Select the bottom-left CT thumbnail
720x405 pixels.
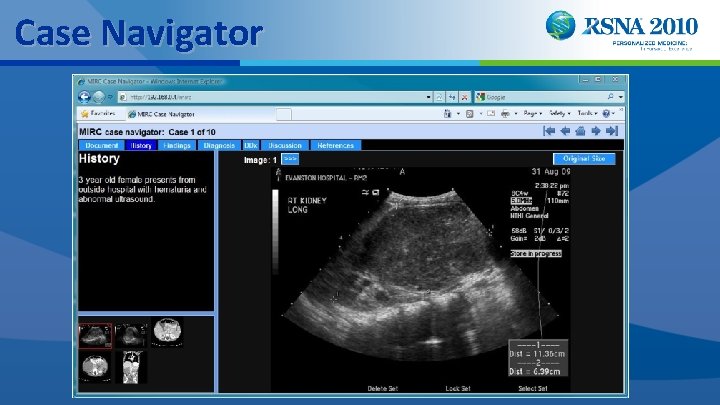(96, 367)
